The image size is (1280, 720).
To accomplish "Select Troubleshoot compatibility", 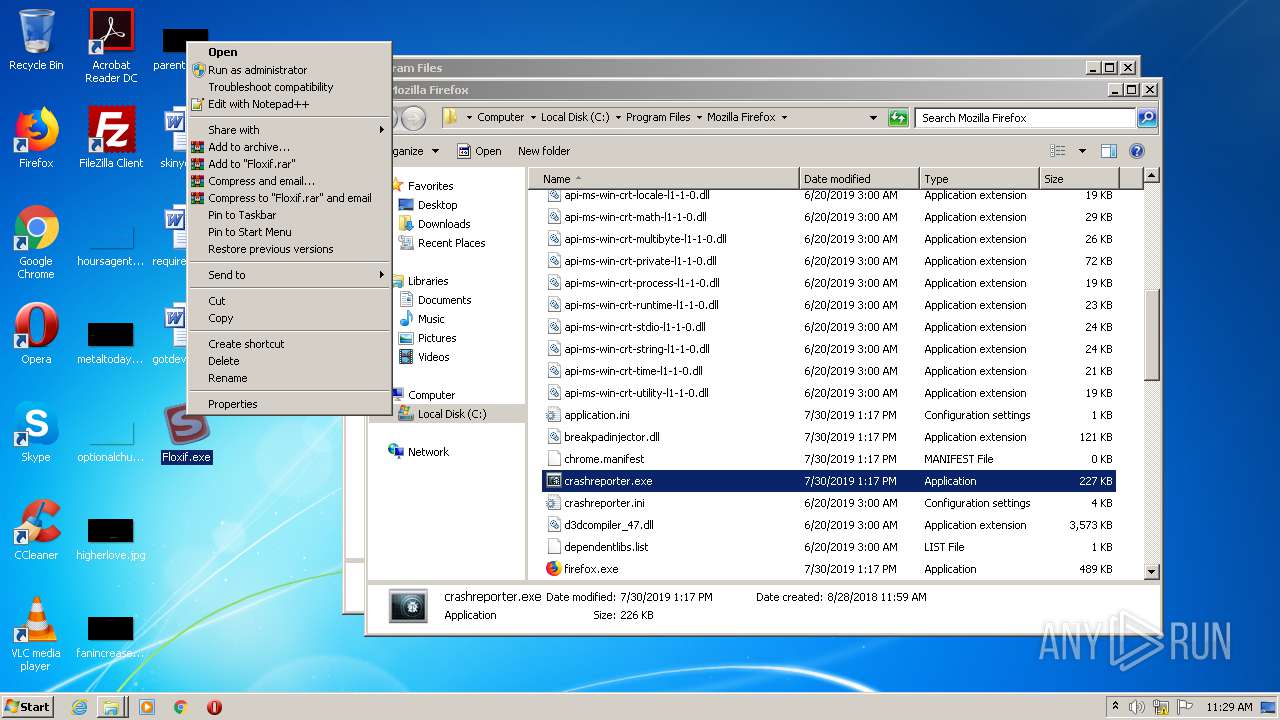I will pos(289,87).
